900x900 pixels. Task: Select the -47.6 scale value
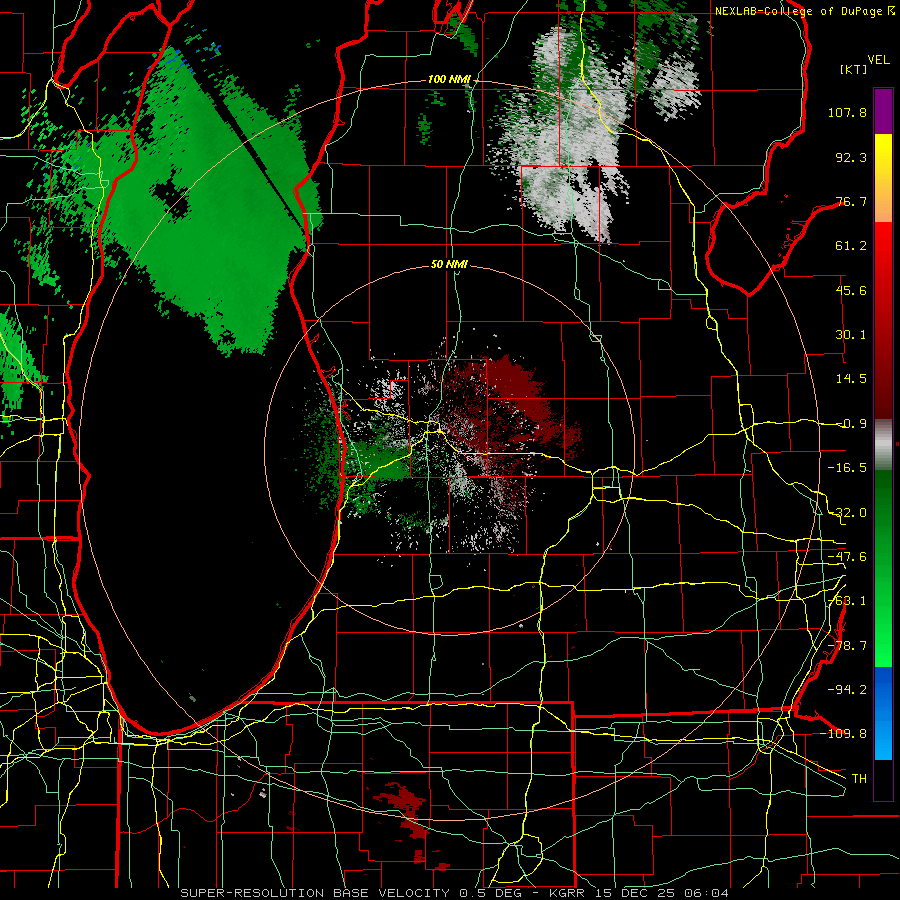(847, 556)
